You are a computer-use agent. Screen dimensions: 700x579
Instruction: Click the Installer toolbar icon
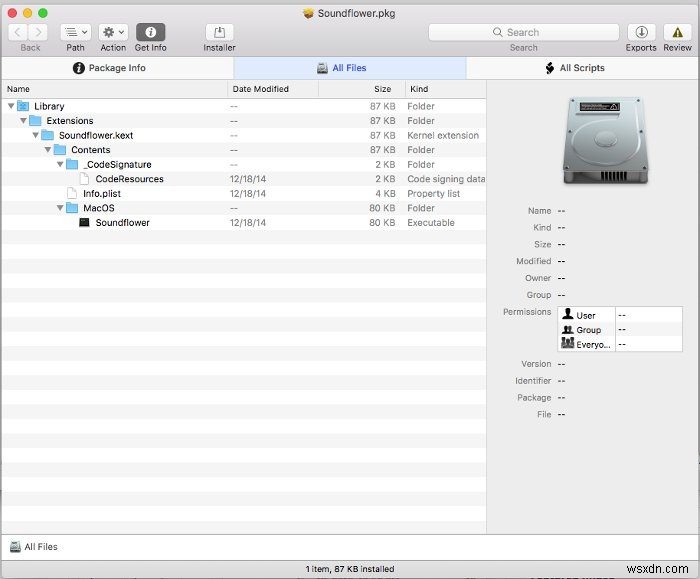219,32
